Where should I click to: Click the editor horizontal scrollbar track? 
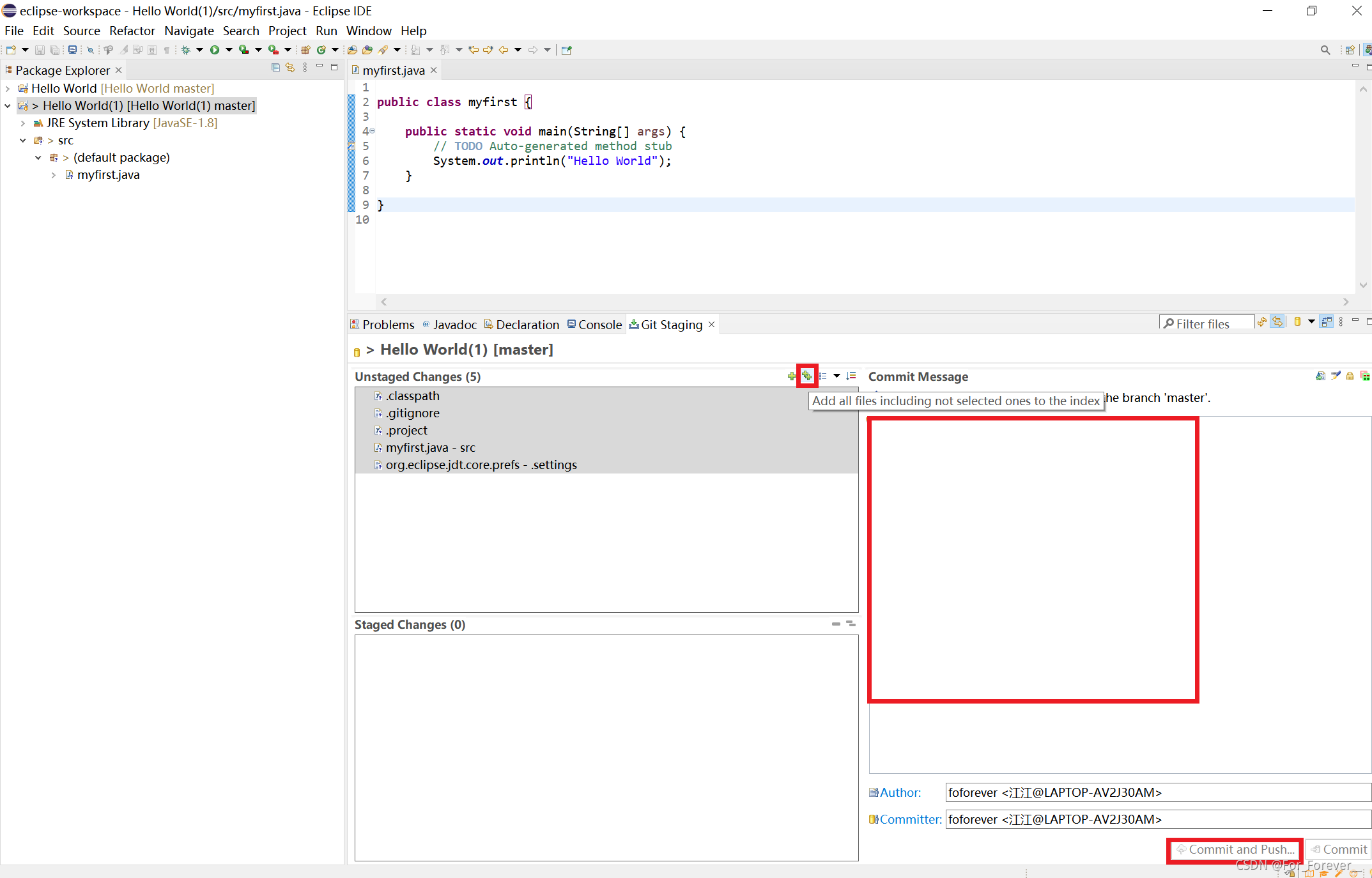tap(863, 302)
